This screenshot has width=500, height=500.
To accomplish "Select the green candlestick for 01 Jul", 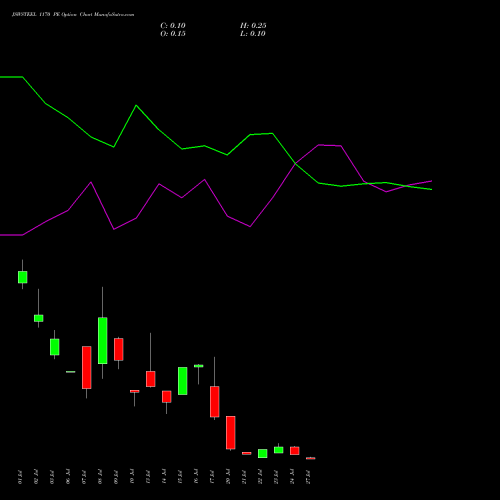I will click(23, 277).
